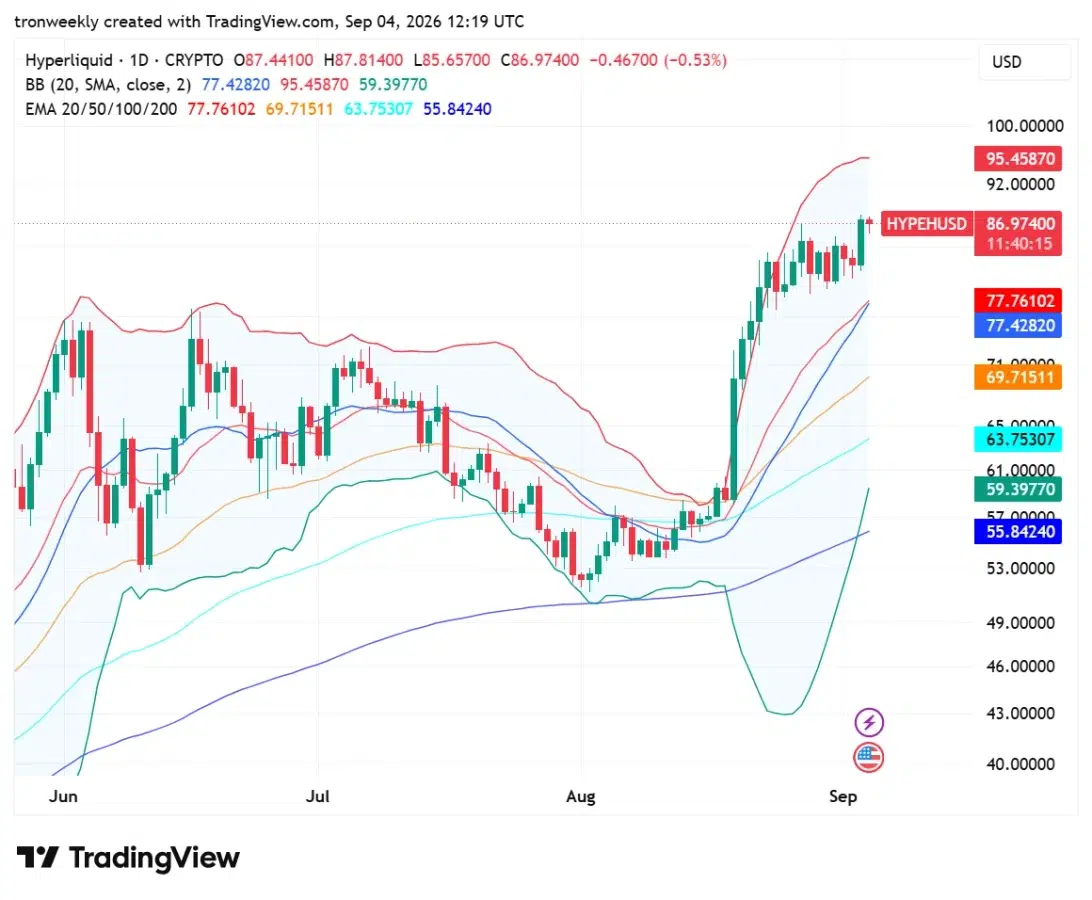The image size is (1092, 900).
Task: Click the 46.00000 price axis tick
Action: tap(1020, 667)
